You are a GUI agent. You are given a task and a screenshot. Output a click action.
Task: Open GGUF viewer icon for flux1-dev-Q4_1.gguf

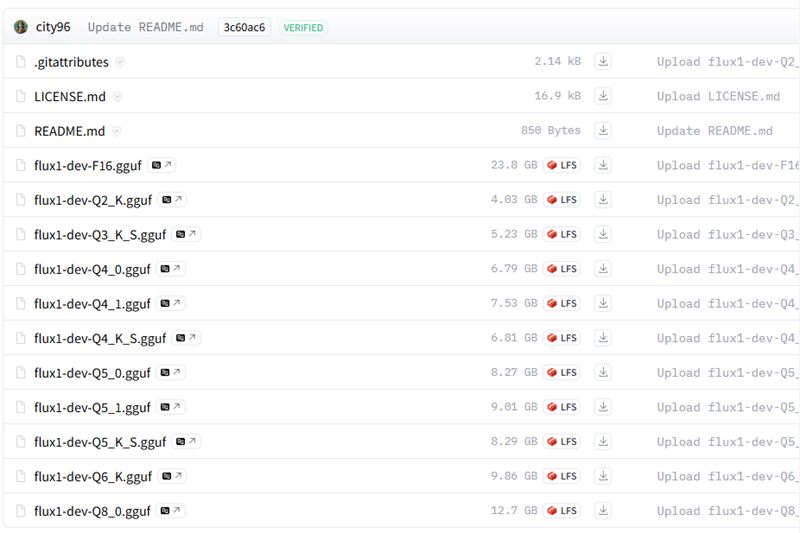click(x=170, y=303)
